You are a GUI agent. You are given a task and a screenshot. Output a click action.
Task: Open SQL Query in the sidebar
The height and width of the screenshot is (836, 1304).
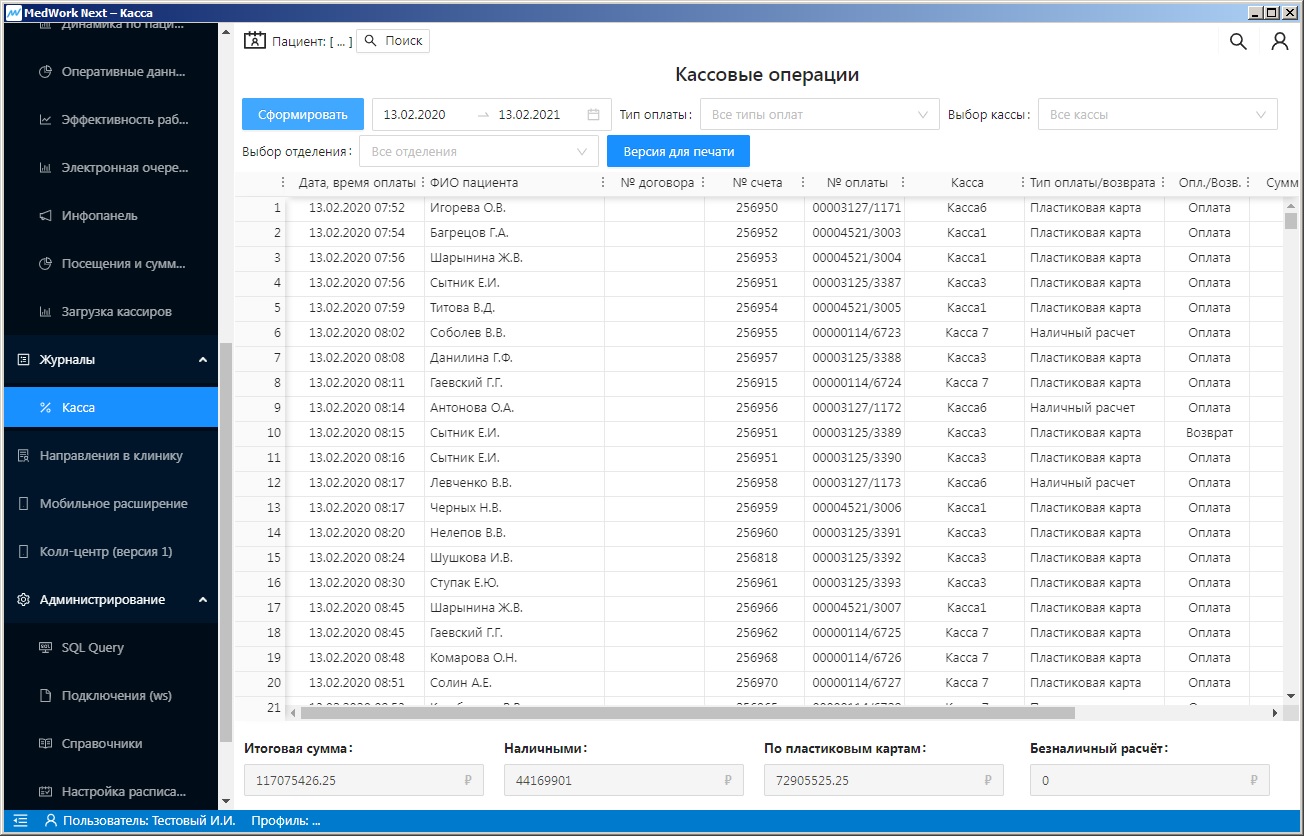[x=93, y=647]
